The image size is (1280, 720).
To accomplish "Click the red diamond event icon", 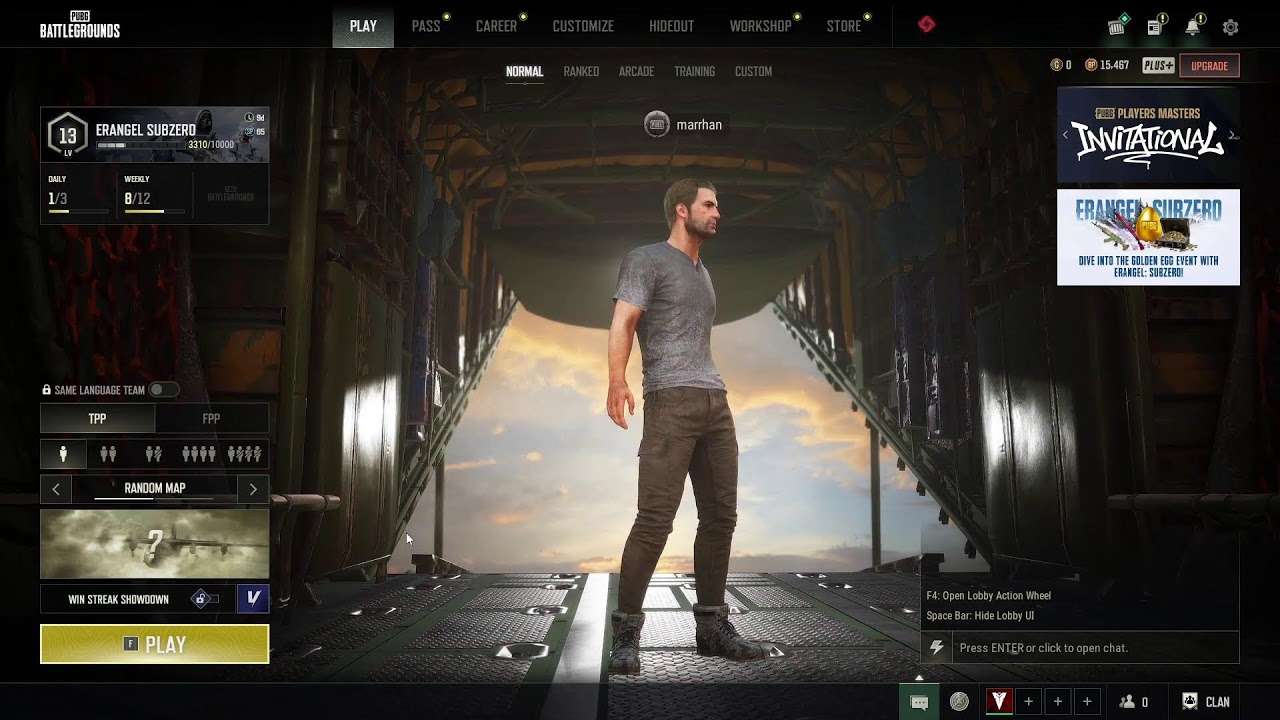I will [x=926, y=24].
